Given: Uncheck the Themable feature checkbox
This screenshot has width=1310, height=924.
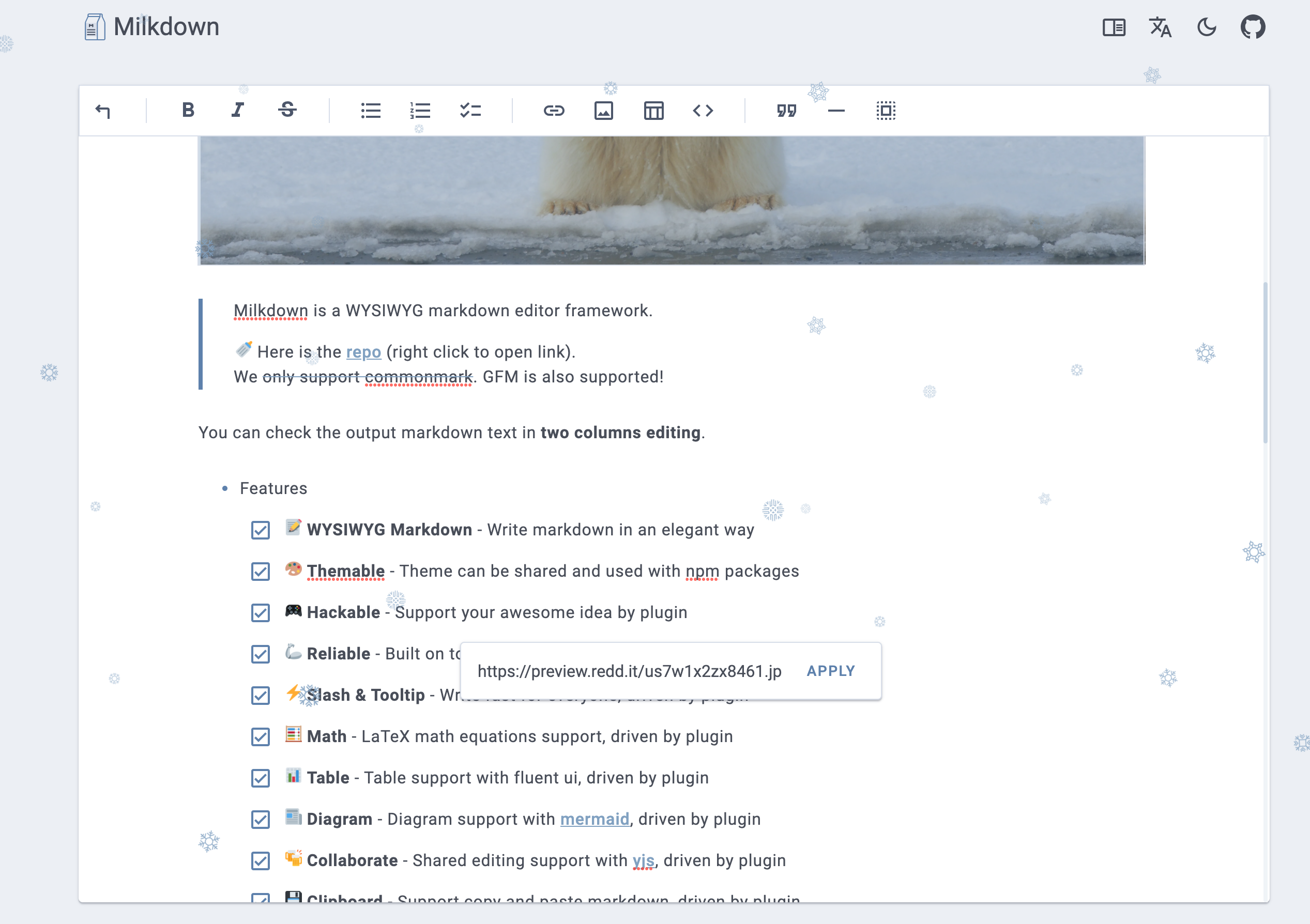Looking at the screenshot, I should coord(260,572).
